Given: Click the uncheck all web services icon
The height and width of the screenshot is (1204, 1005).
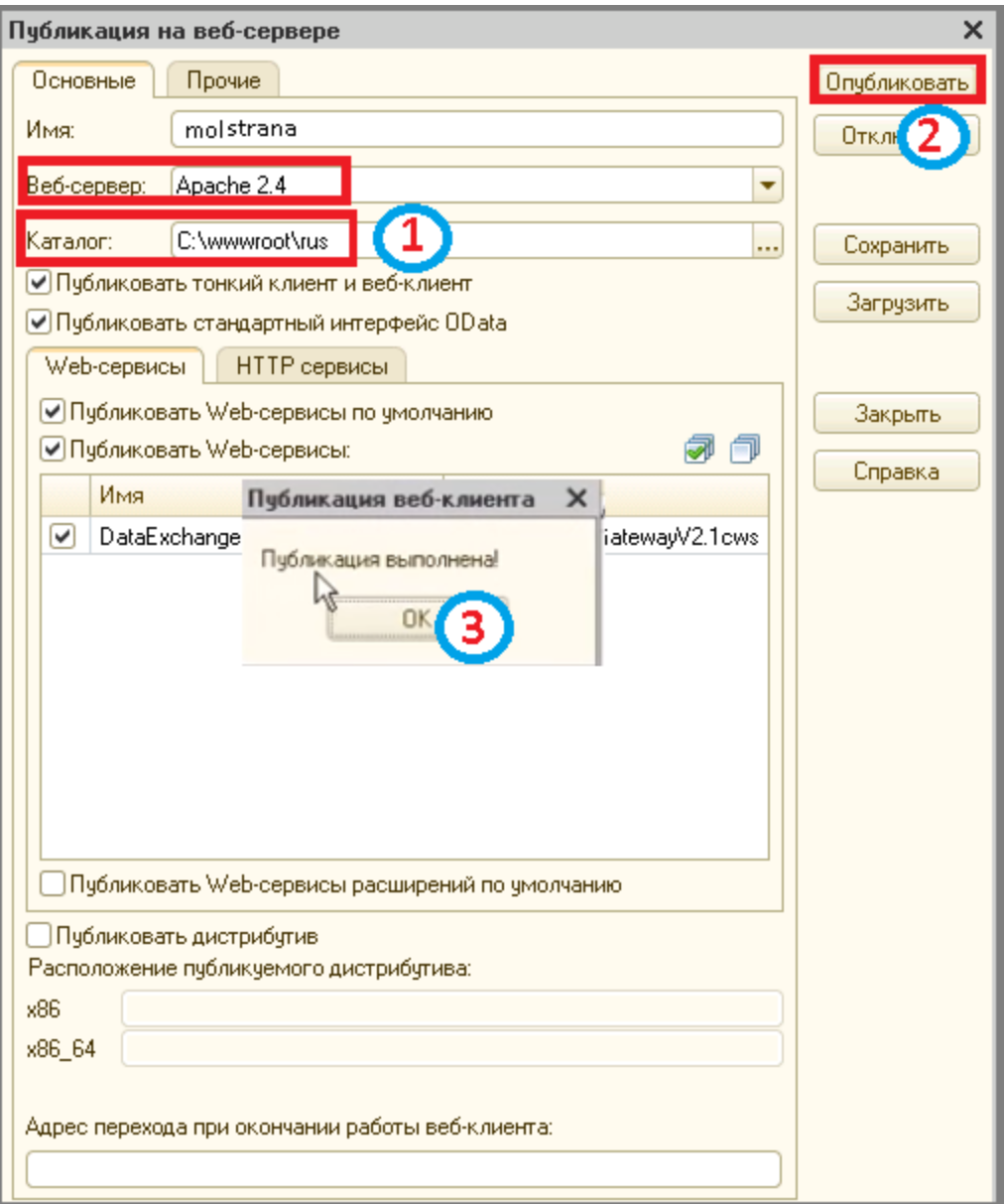Looking at the screenshot, I should (744, 451).
